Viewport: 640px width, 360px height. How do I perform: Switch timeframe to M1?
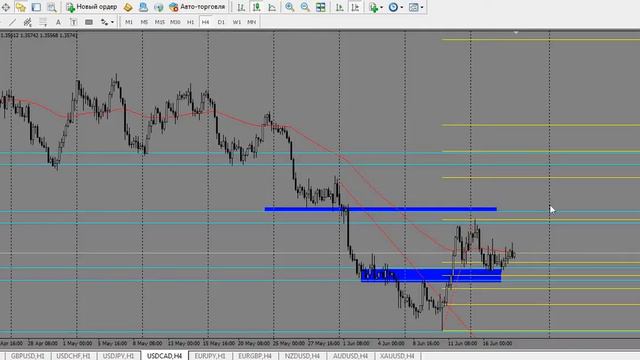[x=129, y=22]
